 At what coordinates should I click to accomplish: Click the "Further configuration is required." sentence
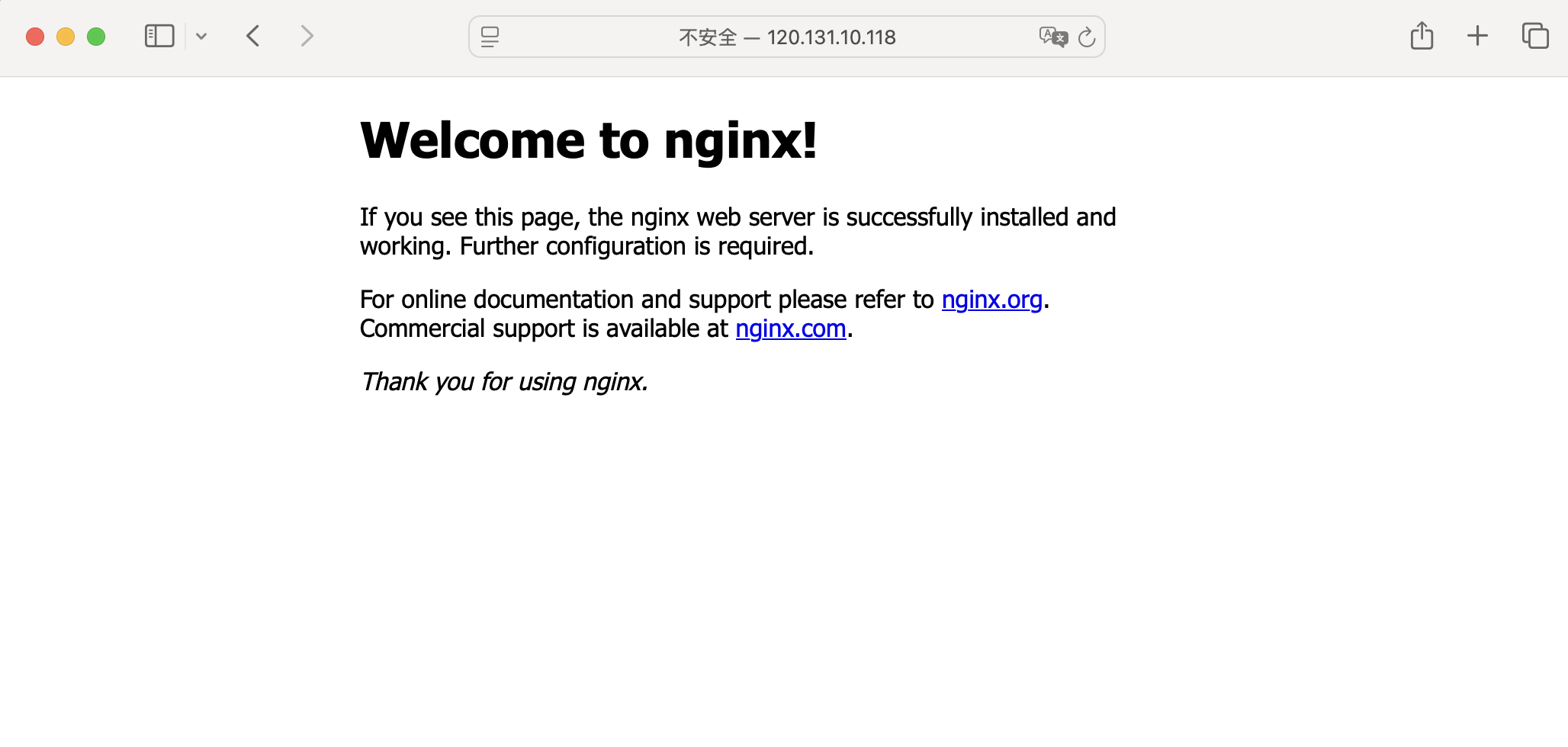pos(637,246)
